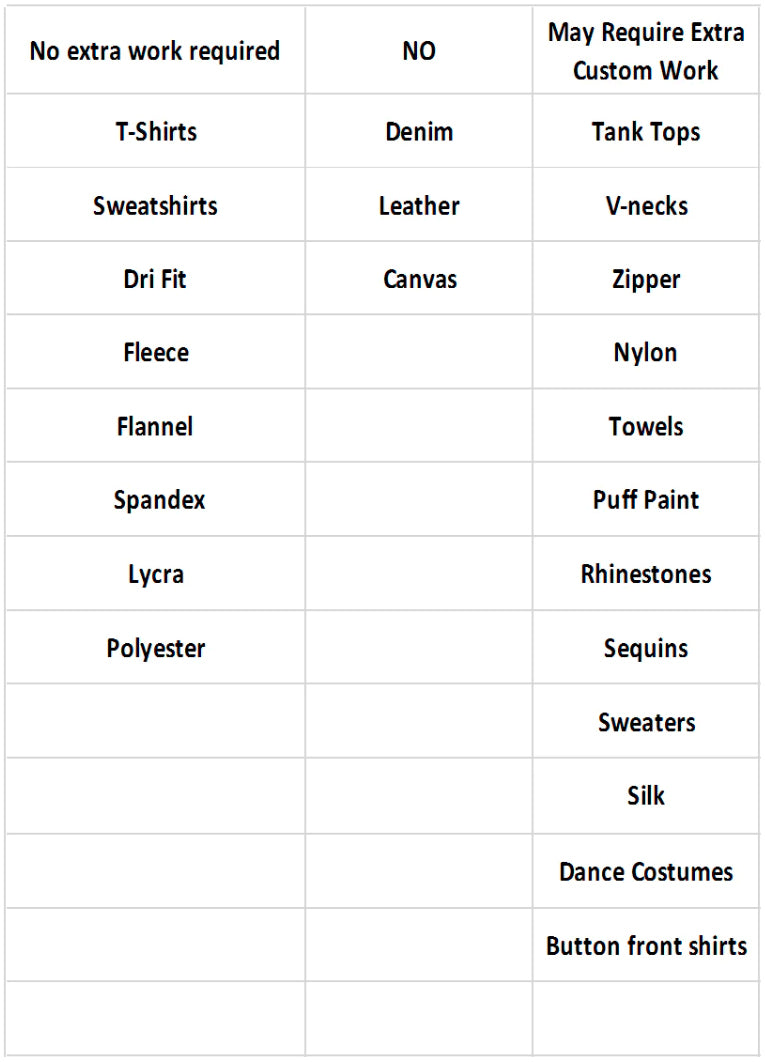Select the Puff Paint cell
Image resolution: width=765 pixels, height=1062 pixels.
(646, 500)
